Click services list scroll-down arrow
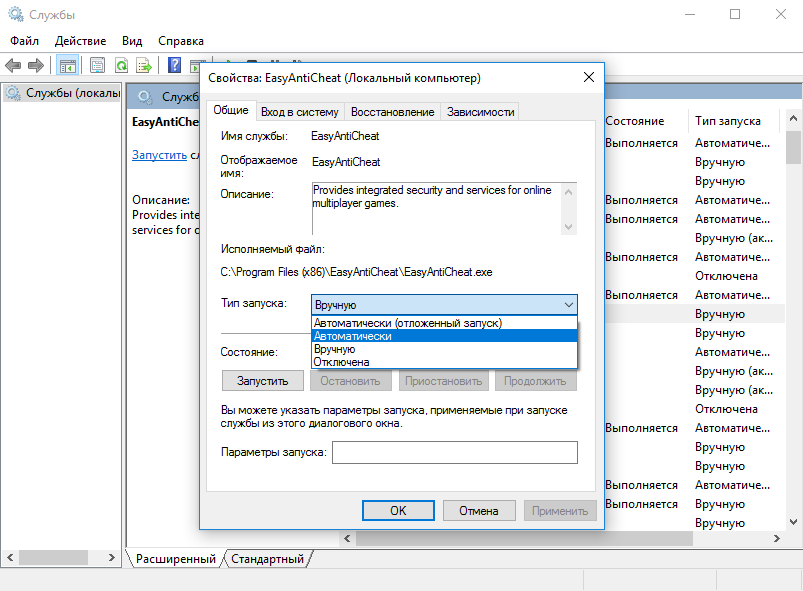This screenshot has height=591, width=803. tap(793, 522)
